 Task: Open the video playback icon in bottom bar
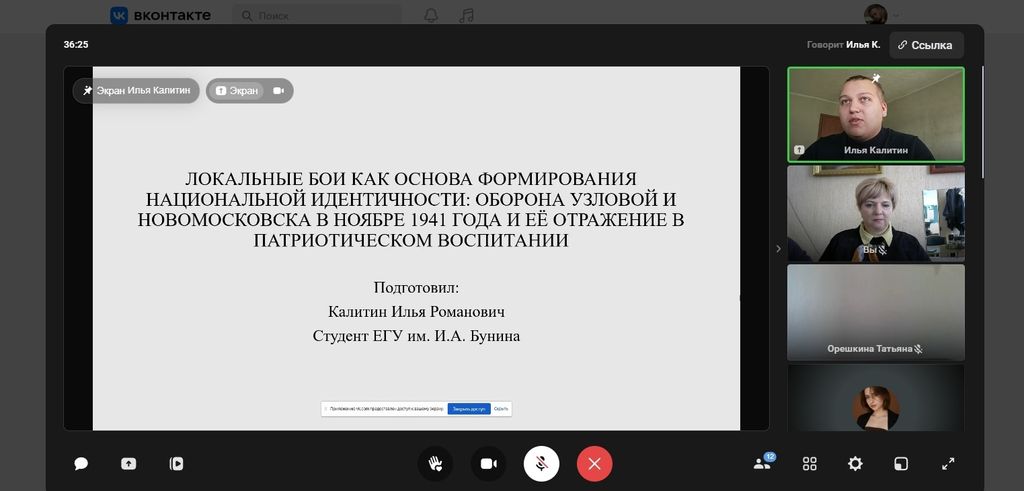(x=176, y=464)
